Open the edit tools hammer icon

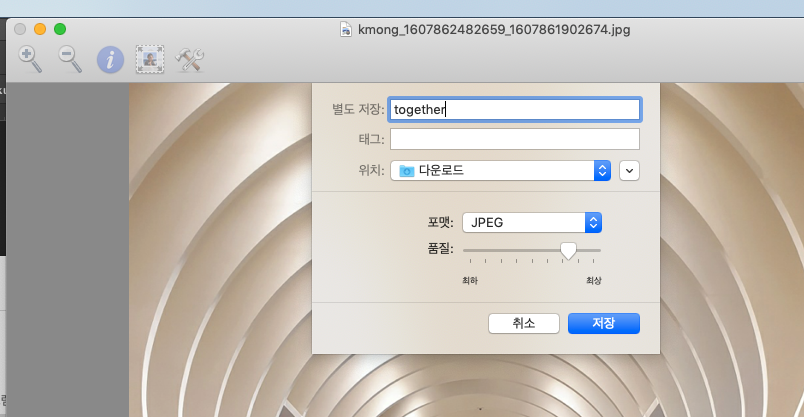pos(190,59)
